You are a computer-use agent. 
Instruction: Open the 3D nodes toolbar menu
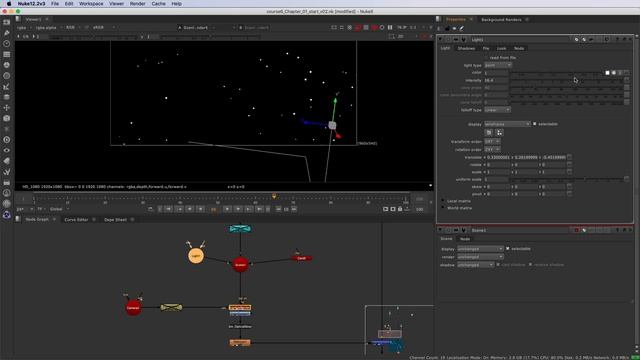pos(7,118)
